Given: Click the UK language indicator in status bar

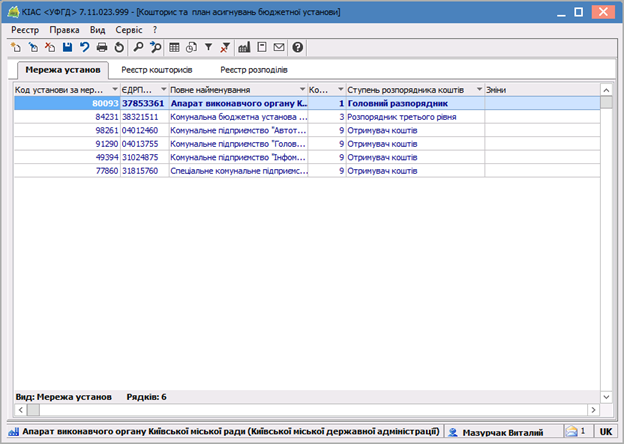Looking at the screenshot, I should (x=605, y=431).
